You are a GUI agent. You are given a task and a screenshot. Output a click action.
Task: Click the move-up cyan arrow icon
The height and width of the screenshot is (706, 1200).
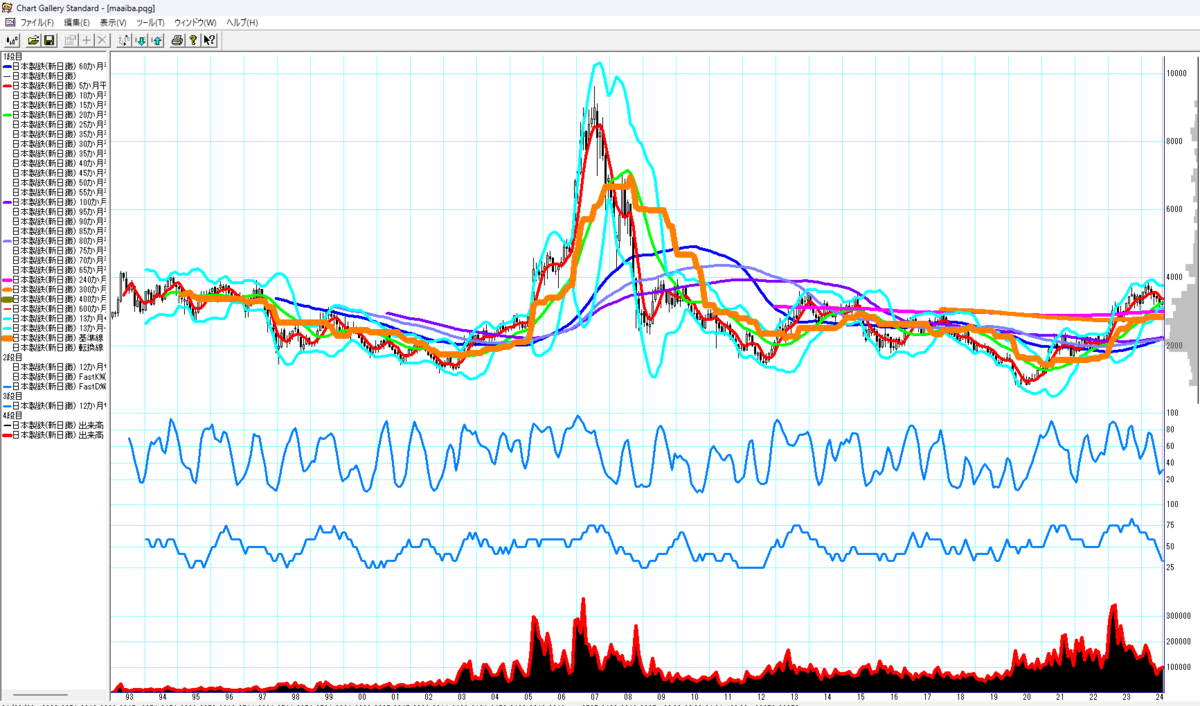pyautogui.click(x=157, y=40)
